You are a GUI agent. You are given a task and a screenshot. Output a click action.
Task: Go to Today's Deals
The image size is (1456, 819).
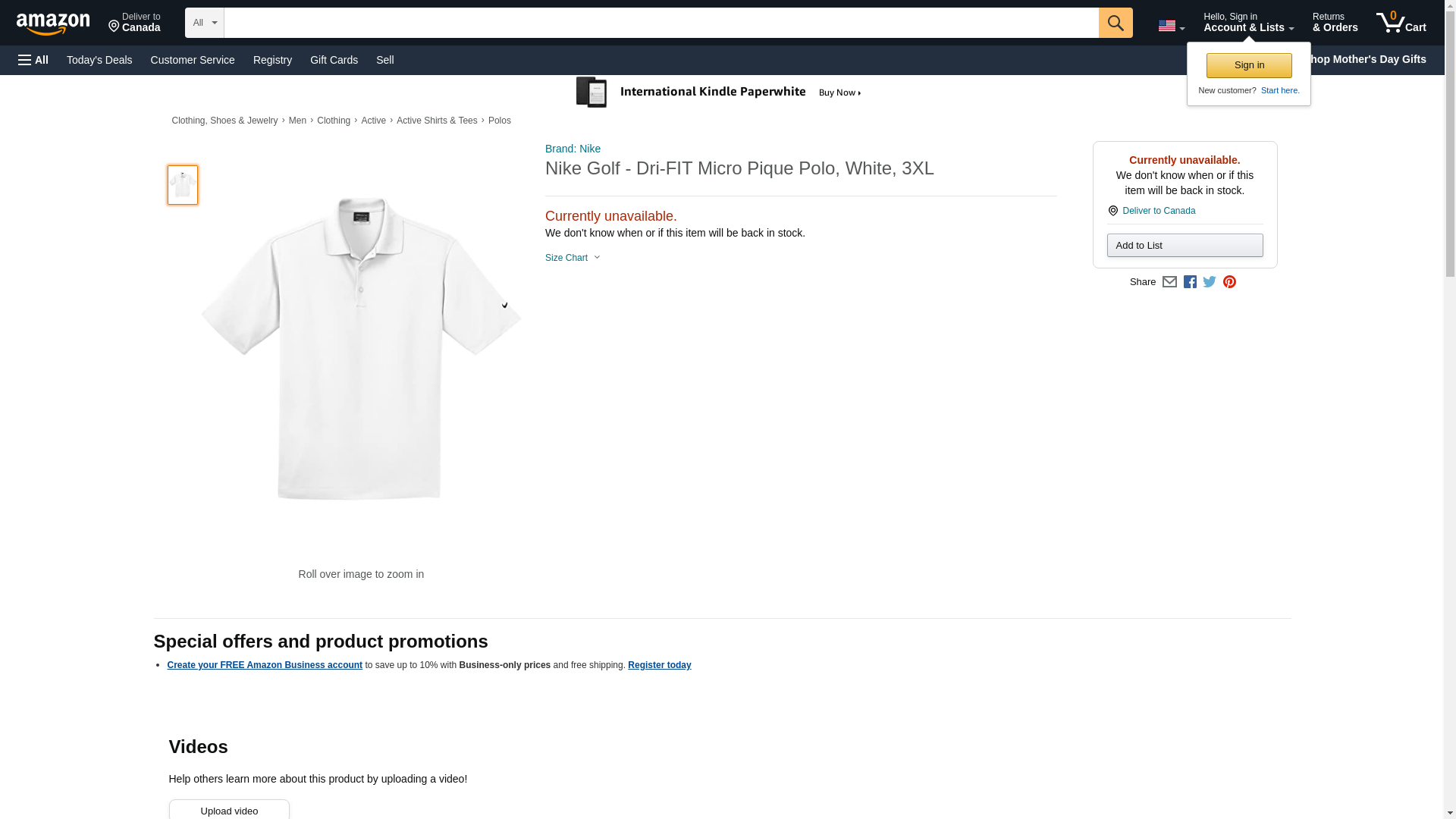(99, 60)
